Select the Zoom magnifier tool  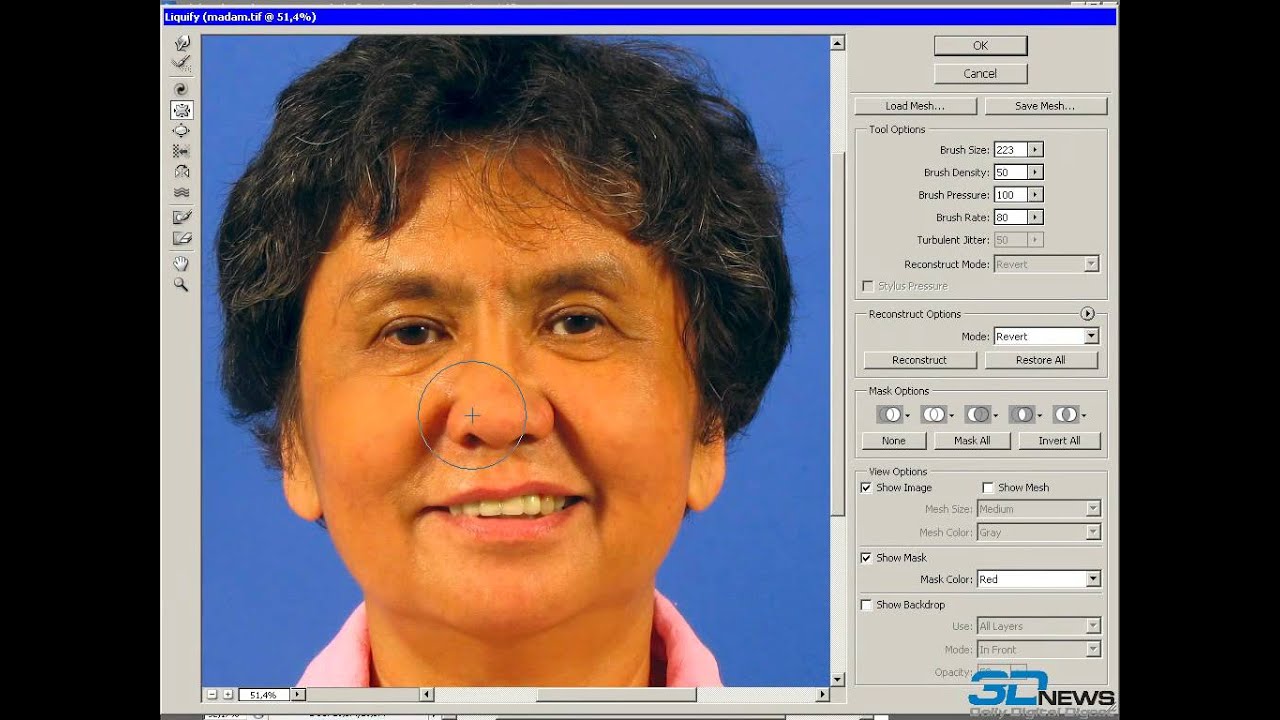(x=181, y=284)
